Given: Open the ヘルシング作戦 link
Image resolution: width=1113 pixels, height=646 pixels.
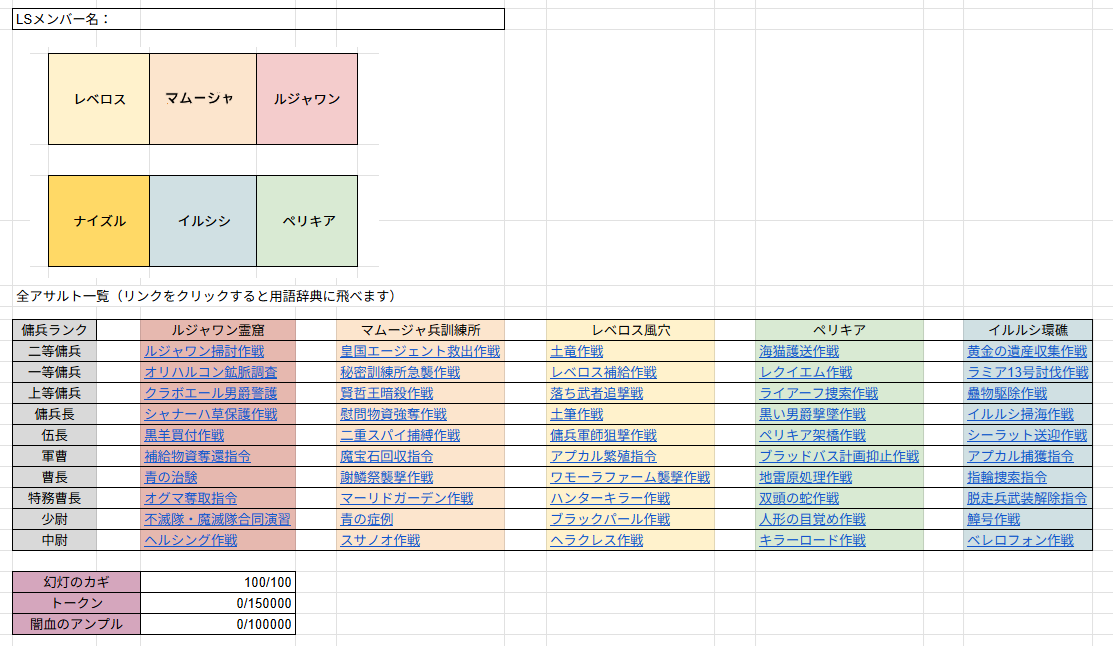Looking at the screenshot, I should click(x=191, y=540).
